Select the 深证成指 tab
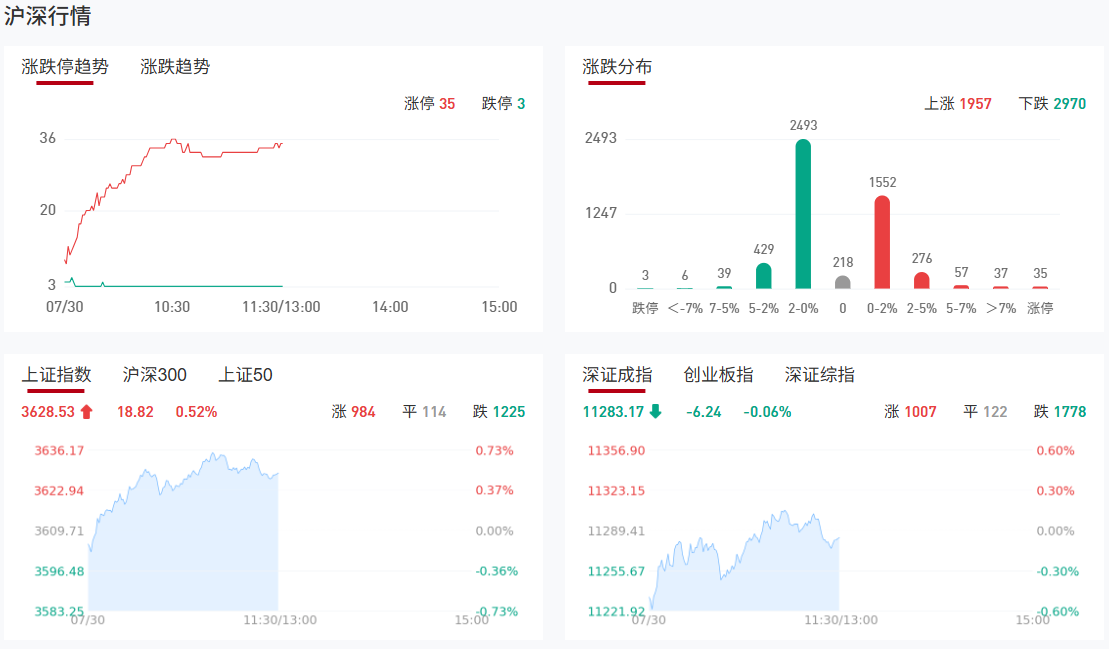This screenshot has width=1109, height=649. 617,375
